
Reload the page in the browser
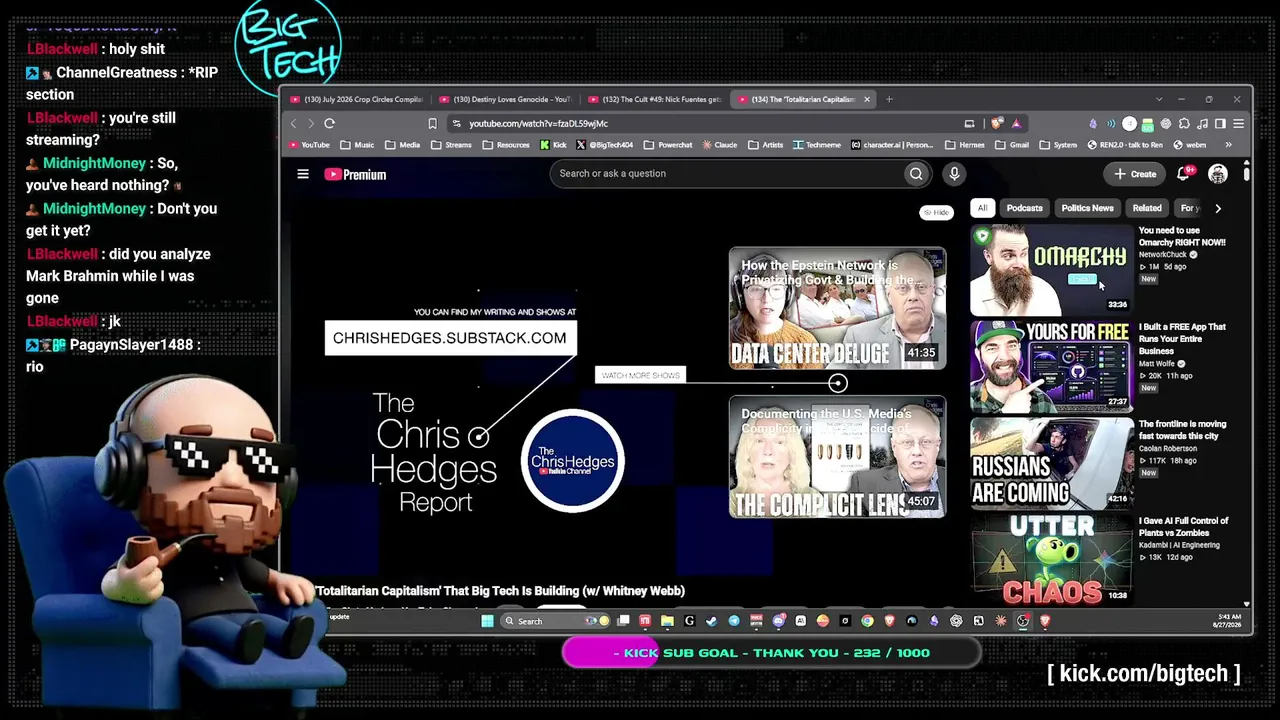(x=329, y=123)
